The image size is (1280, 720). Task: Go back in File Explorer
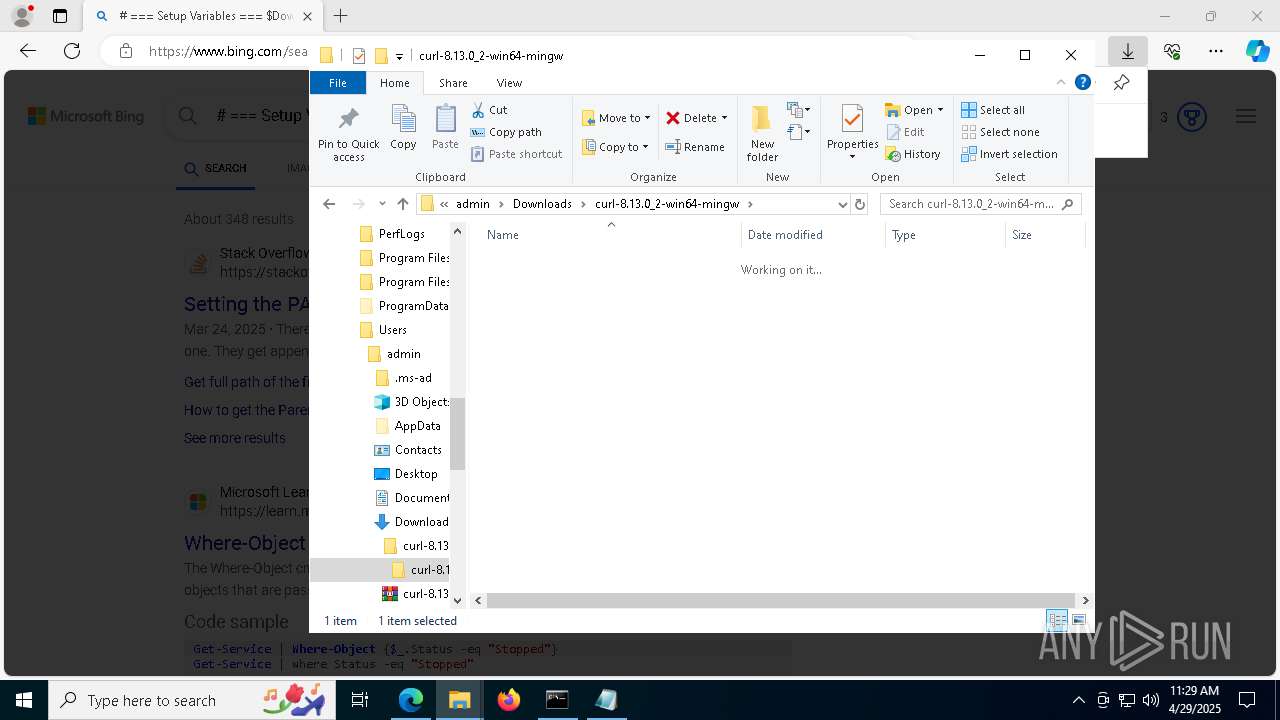[329, 204]
